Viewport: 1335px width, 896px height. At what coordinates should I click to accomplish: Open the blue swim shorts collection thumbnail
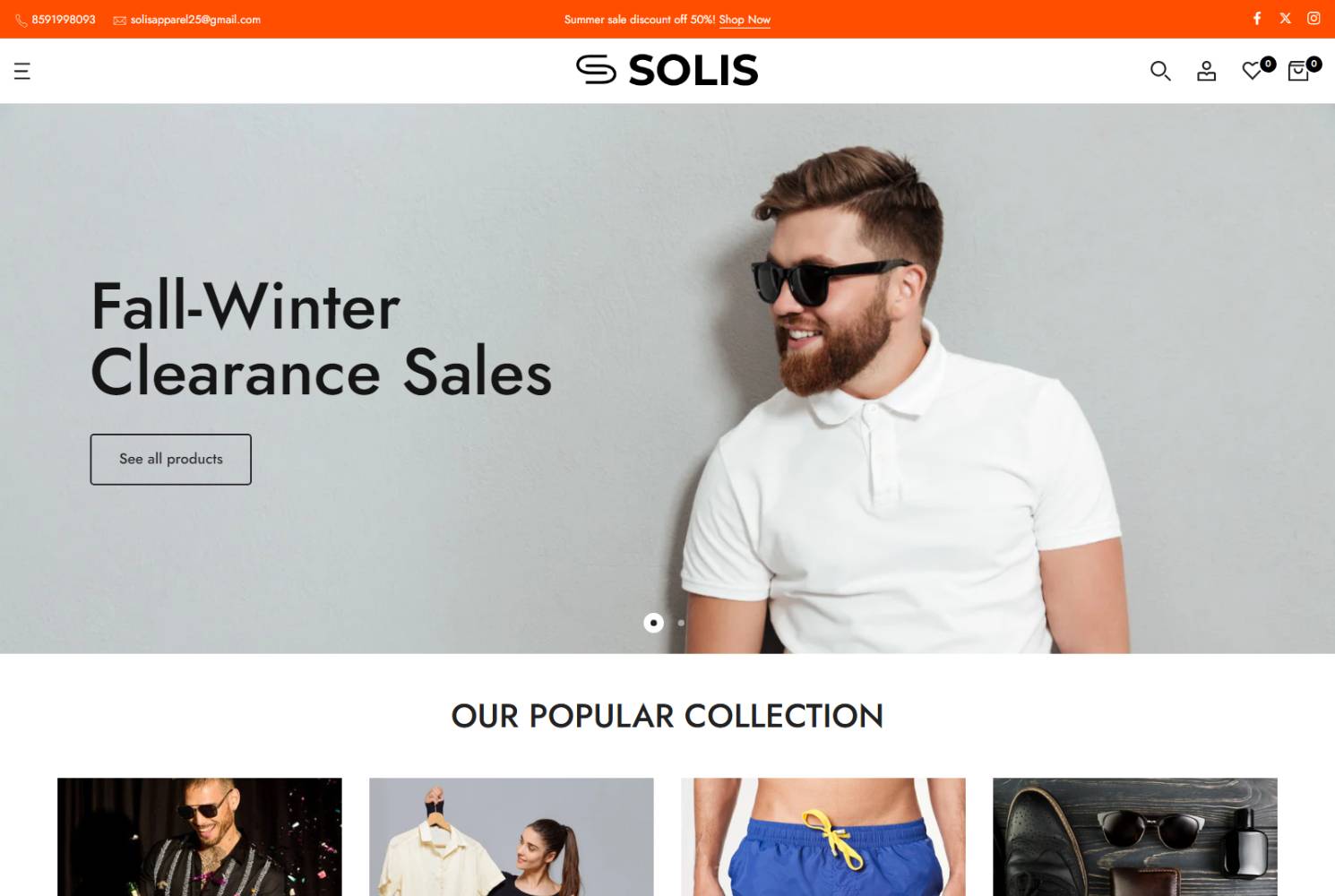(x=823, y=837)
